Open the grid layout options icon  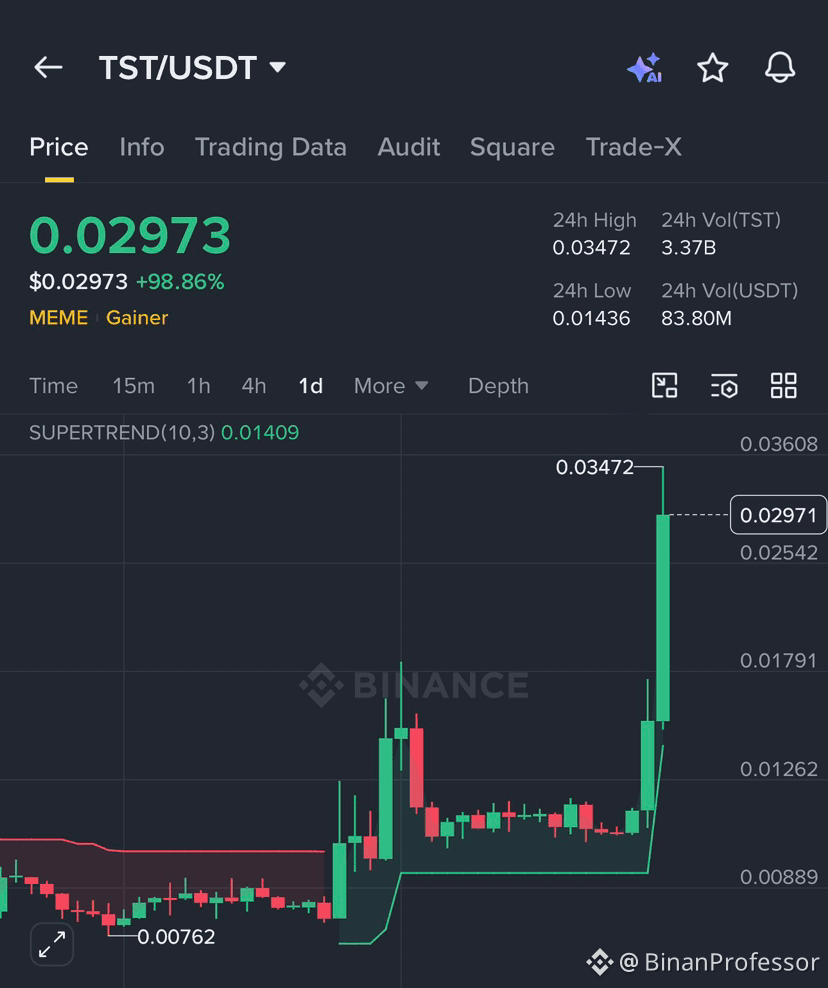point(783,386)
